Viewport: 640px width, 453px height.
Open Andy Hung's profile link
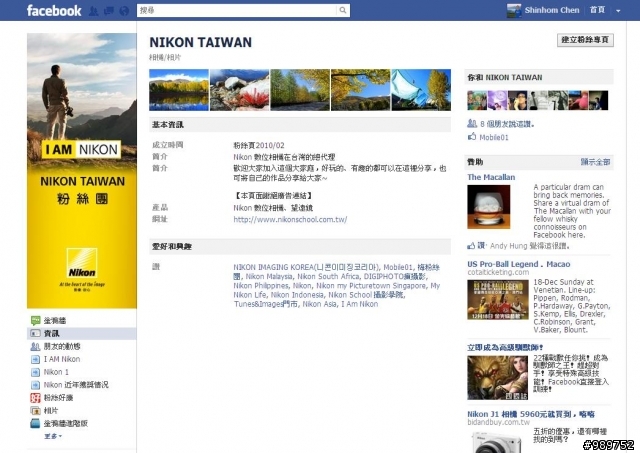[x=509, y=246]
